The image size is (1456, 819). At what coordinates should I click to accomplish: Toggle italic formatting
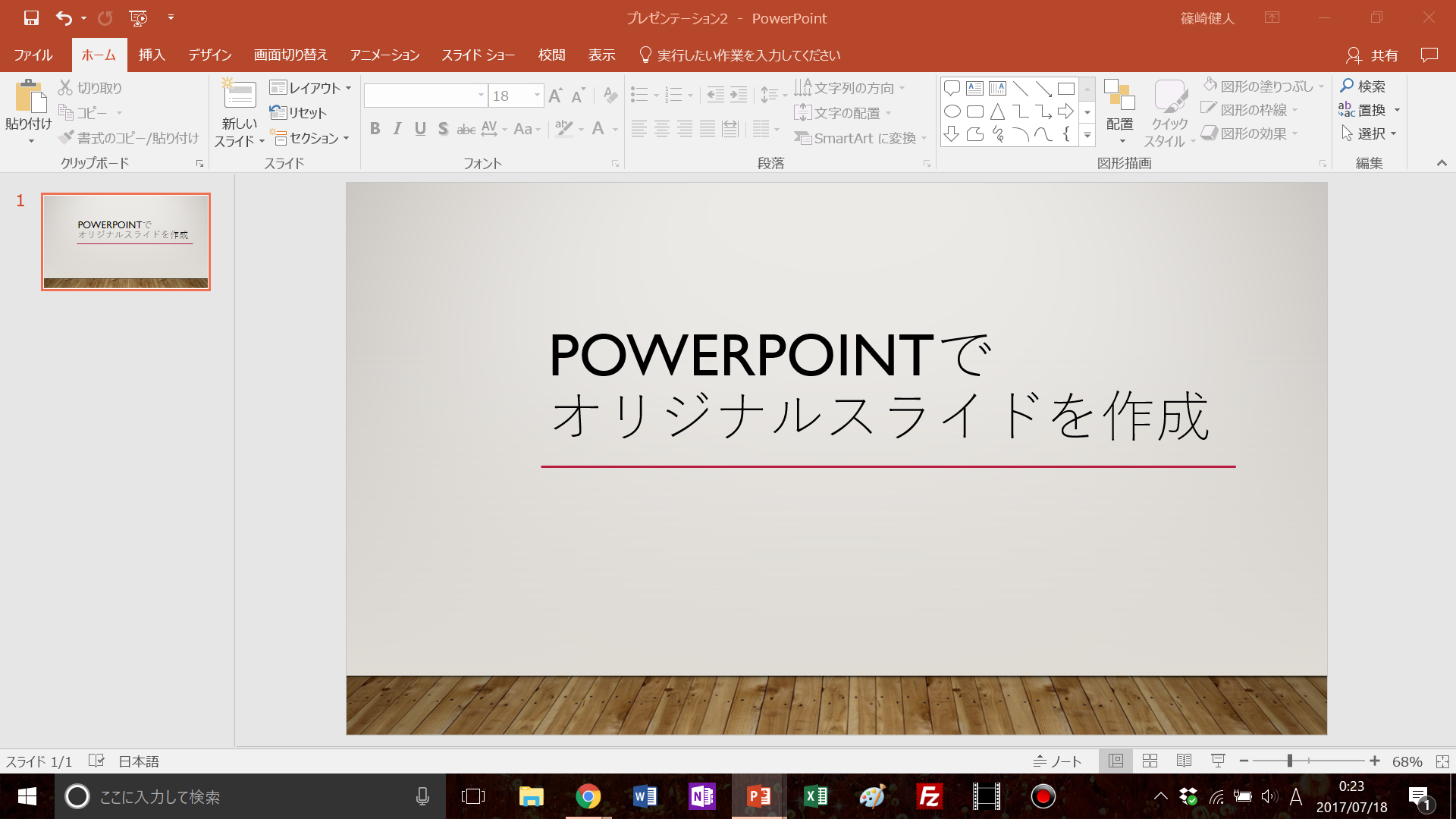pyautogui.click(x=397, y=129)
